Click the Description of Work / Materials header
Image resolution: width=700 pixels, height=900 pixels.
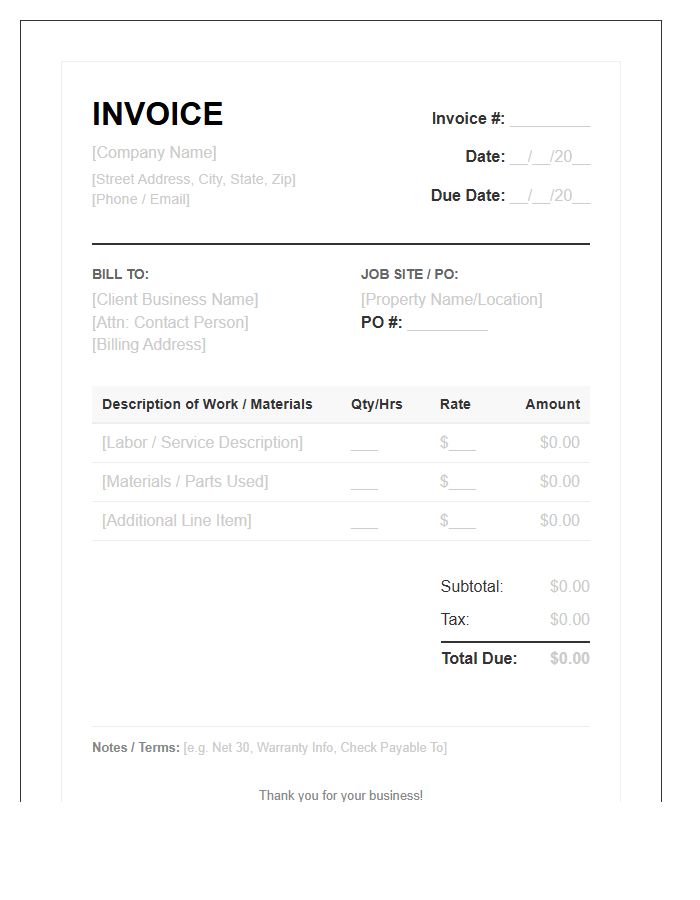click(x=207, y=404)
